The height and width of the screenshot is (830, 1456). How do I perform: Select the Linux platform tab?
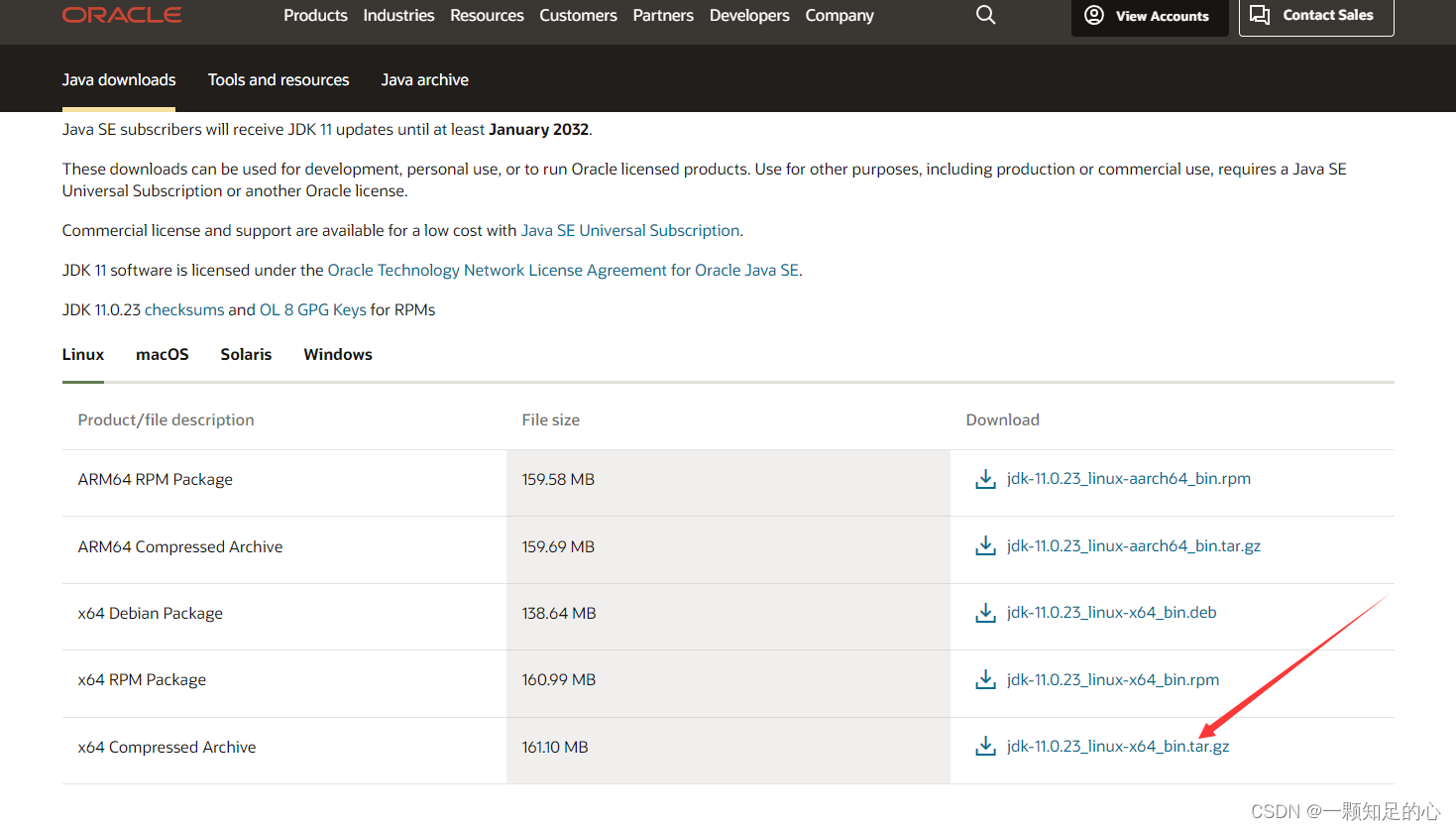(83, 354)
